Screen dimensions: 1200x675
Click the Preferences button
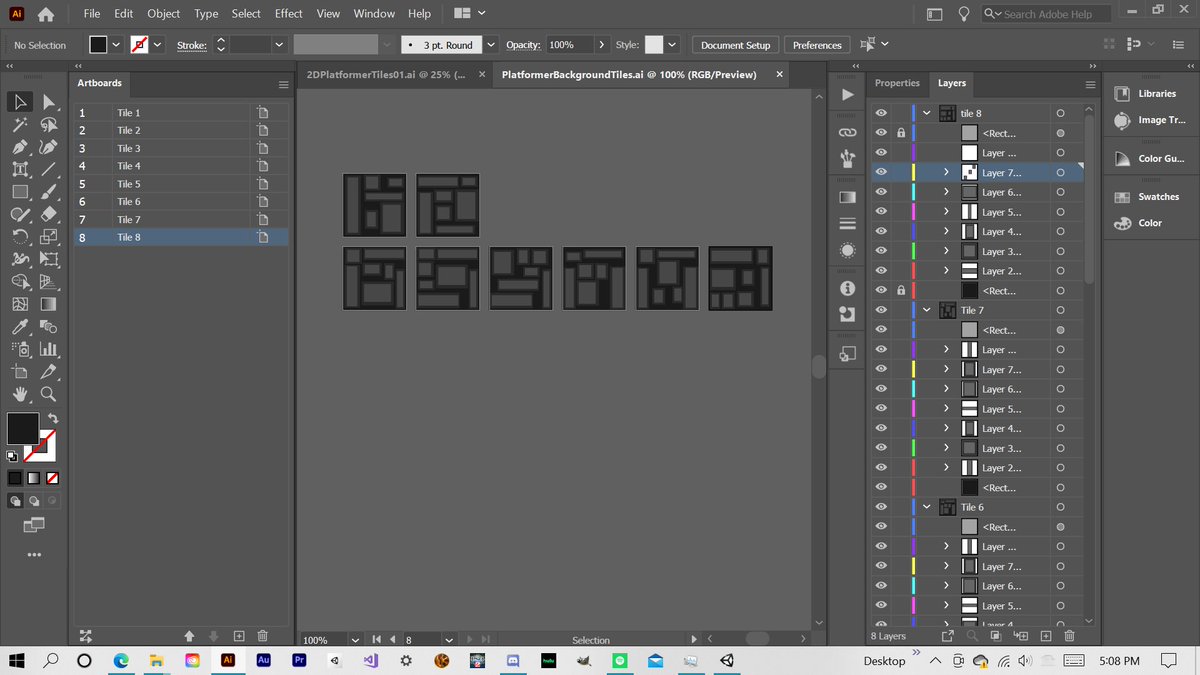click(817, 45)
